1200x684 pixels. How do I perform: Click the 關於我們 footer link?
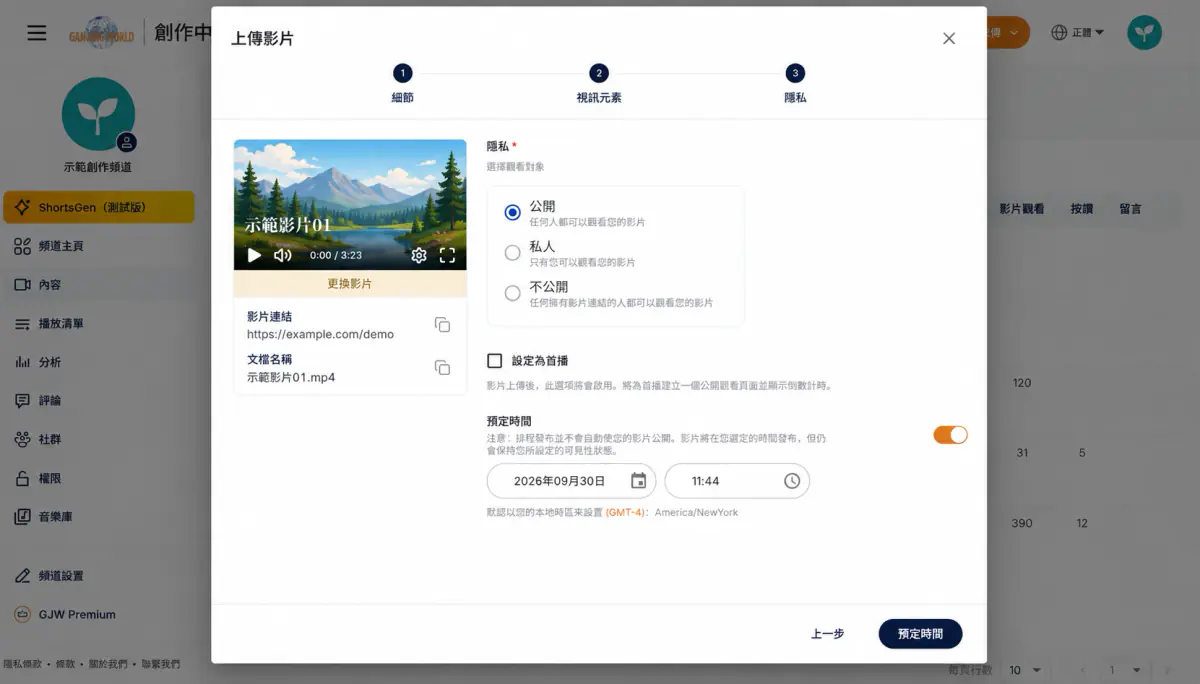[107, 664]
